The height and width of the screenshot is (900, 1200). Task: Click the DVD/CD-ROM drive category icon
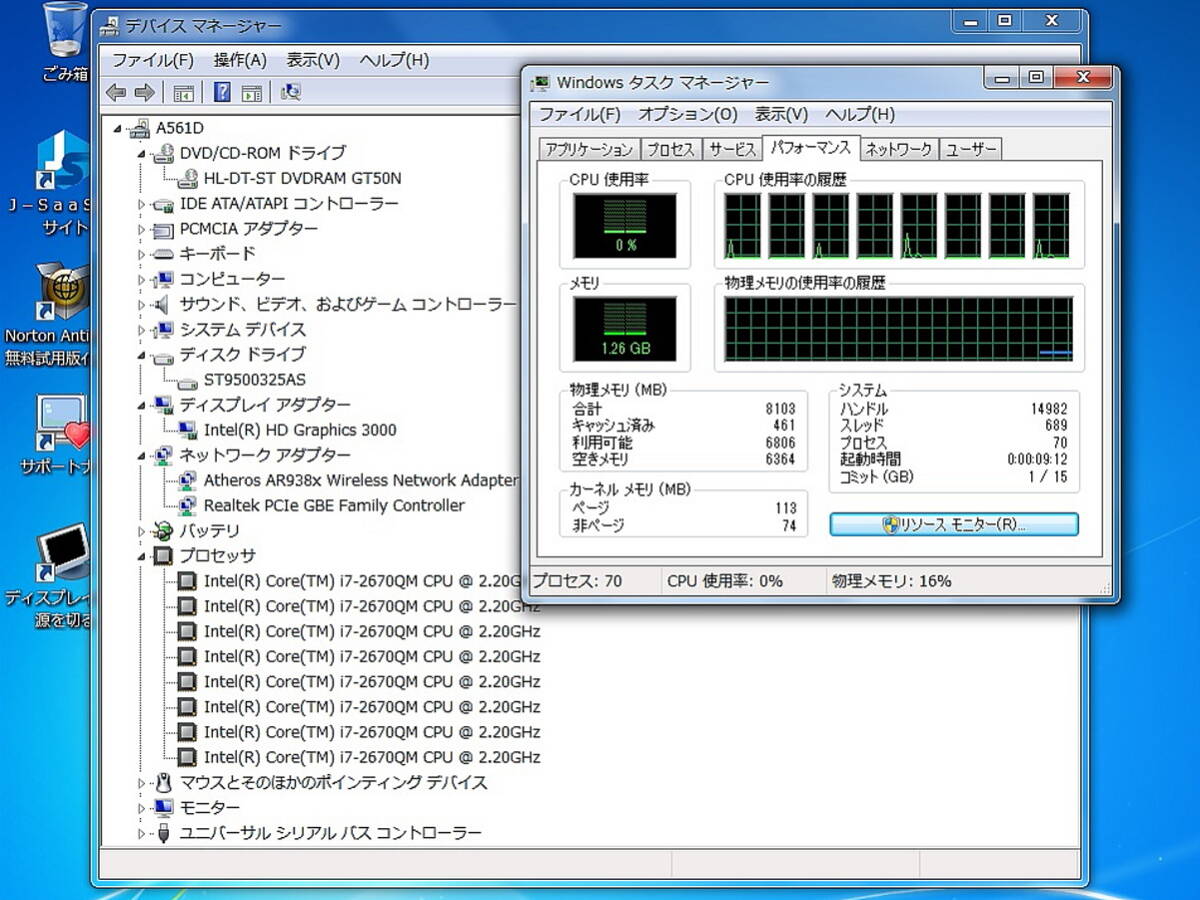[163, 153]
